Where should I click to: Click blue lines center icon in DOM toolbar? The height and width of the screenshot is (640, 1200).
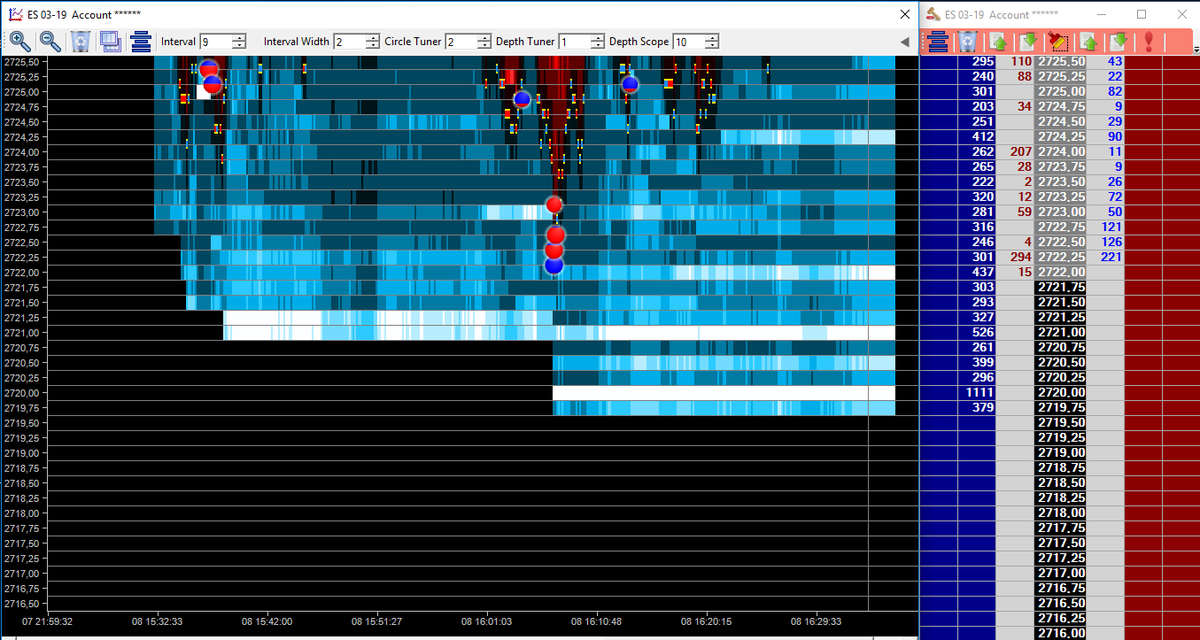(x=938, y=41)
